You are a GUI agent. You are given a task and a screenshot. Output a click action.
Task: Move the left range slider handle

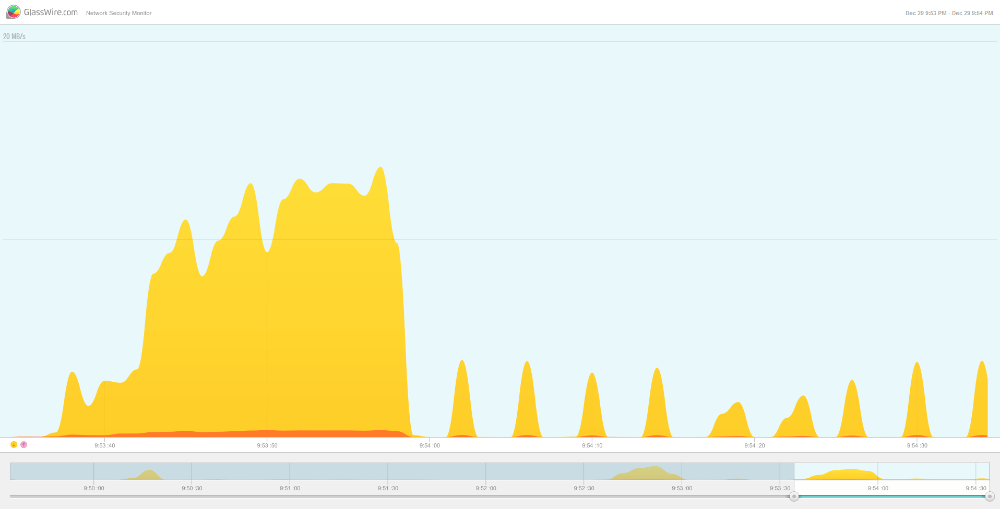[x=794, y=496]
